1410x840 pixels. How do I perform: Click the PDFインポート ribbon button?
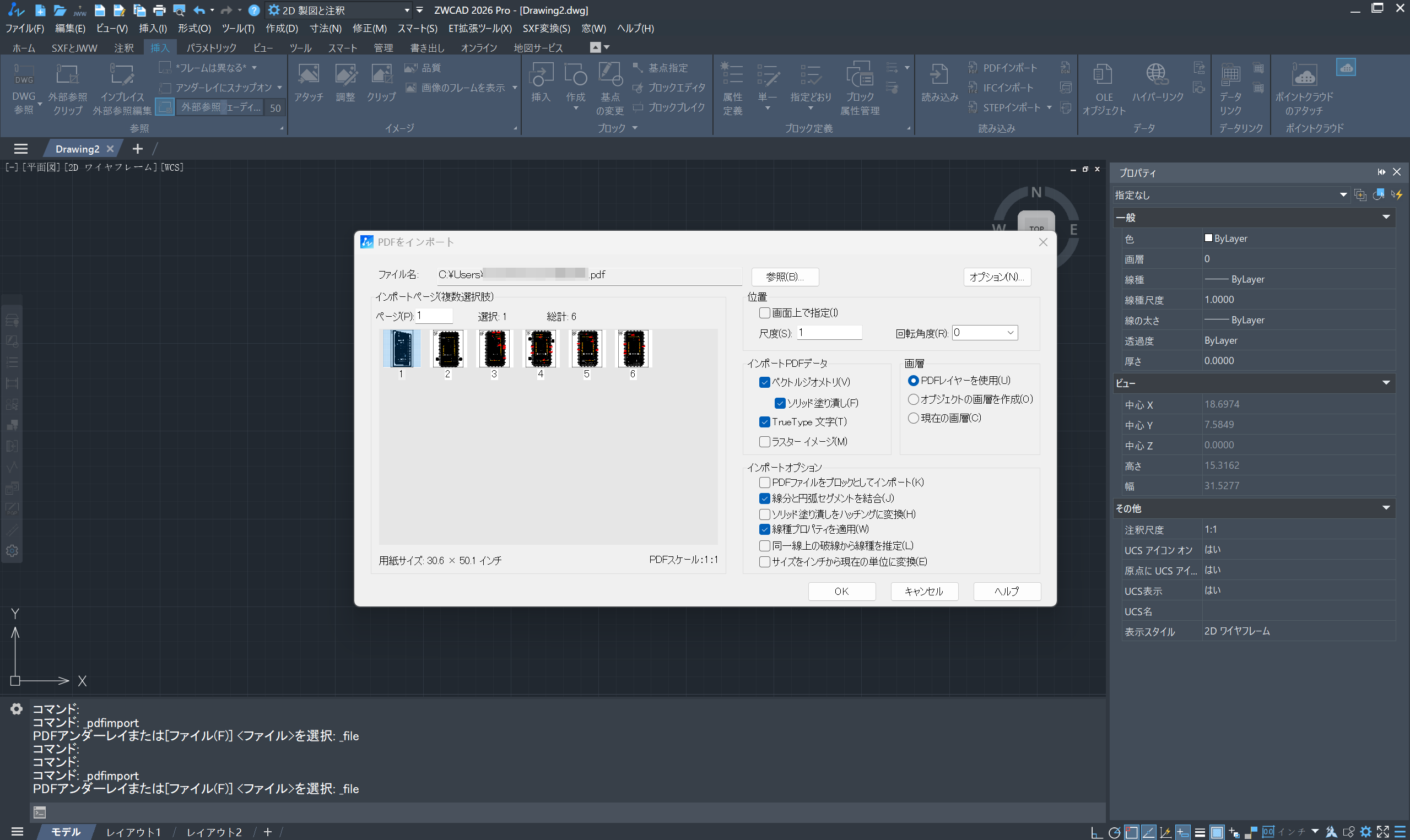(1002, 68)
